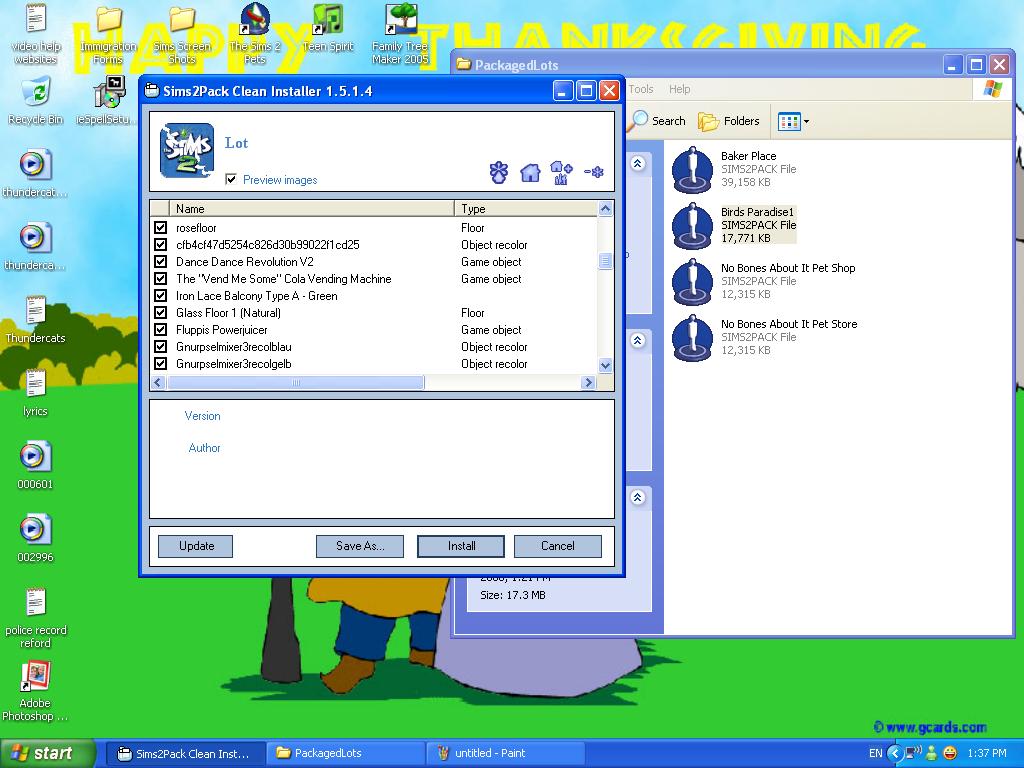
Task: Uncheck the Fluppis Powerjuicer checkbox
Action: [x=160, y=330]
